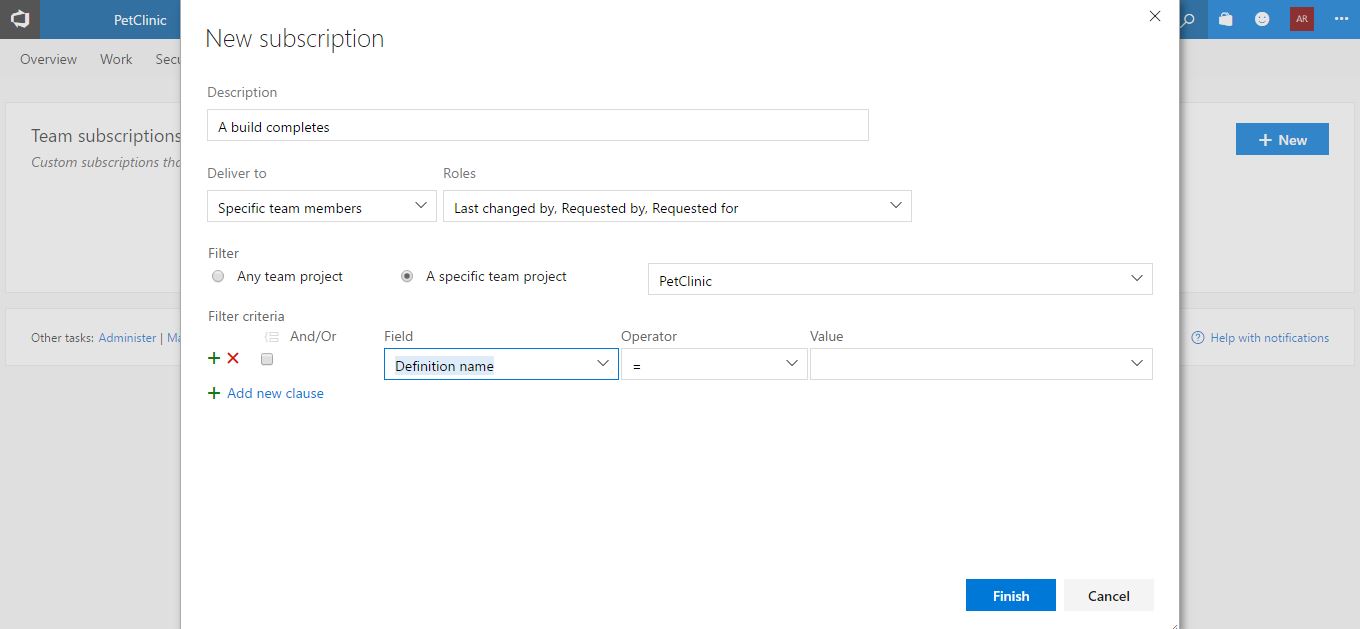Screen dimensions: 1360x629
Task: Check the clause grouping checkbox
Action: [267, 359]
